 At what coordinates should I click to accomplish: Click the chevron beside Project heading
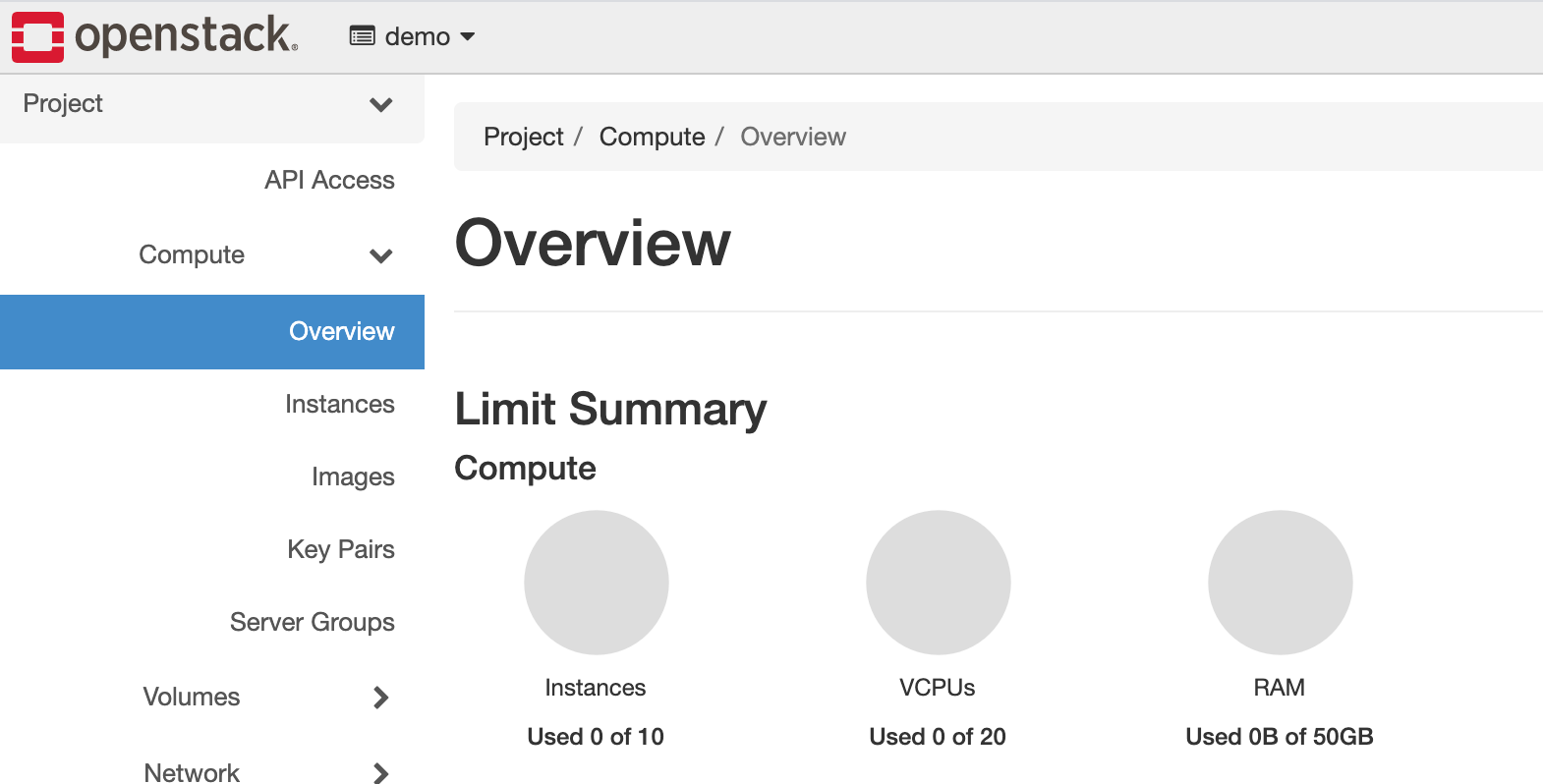tap(381, 104)
